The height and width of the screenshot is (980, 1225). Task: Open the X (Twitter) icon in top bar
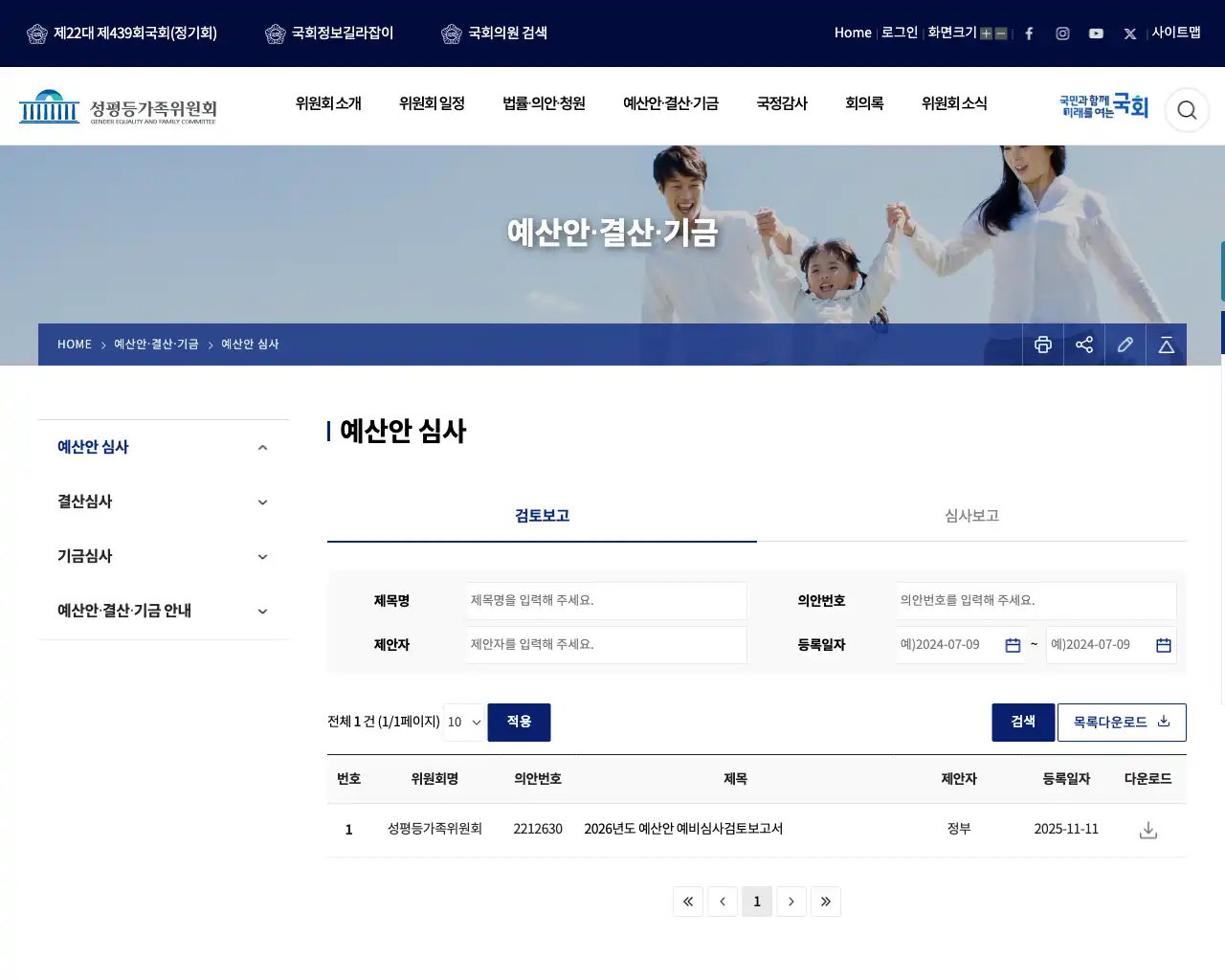[x=1130, y=33]
